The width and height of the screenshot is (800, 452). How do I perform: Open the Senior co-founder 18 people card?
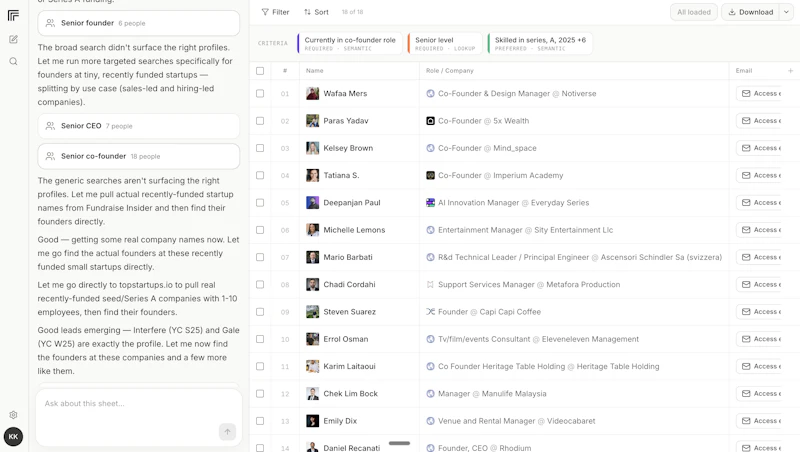[139, 156]
